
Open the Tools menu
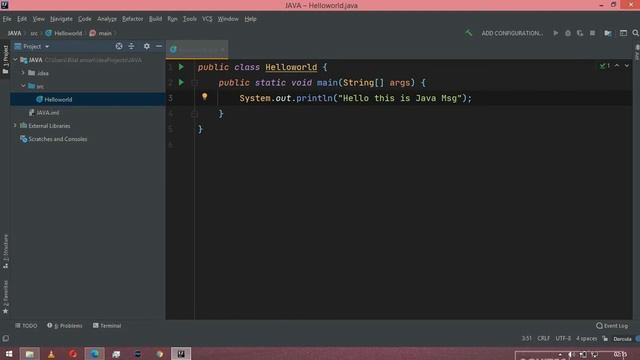tap(189, 19)
